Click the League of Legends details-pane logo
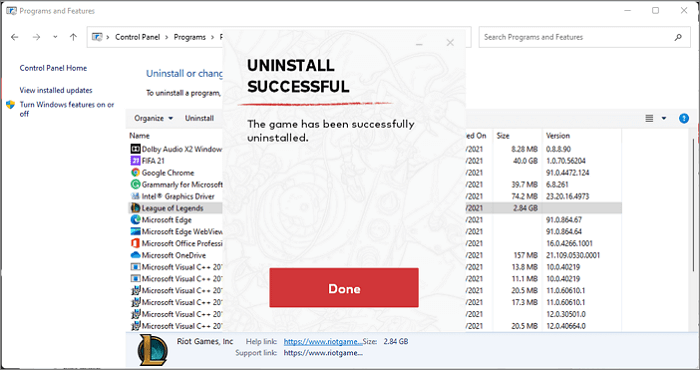 (x=153, y=350)
